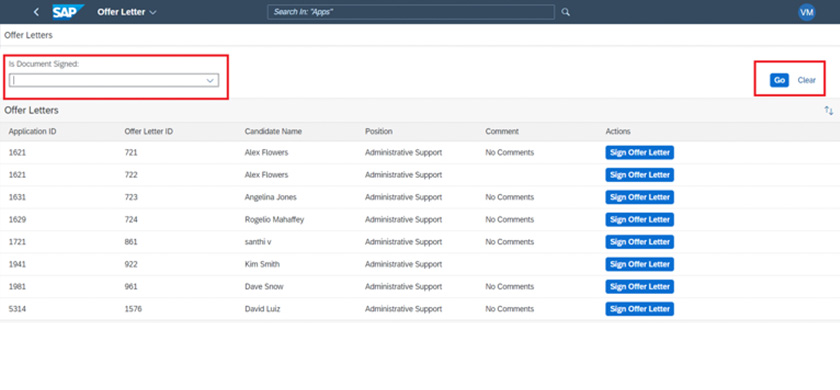Select offer letter ID 723 cell

[131, 197]
